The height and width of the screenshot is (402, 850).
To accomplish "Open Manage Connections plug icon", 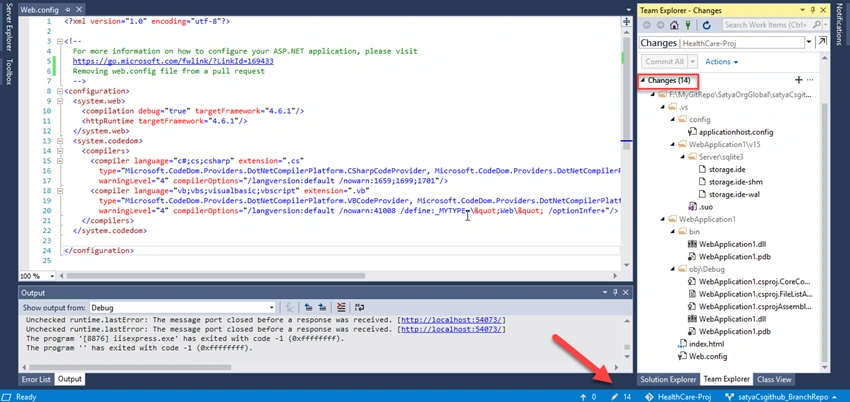I will coord(688,25).
